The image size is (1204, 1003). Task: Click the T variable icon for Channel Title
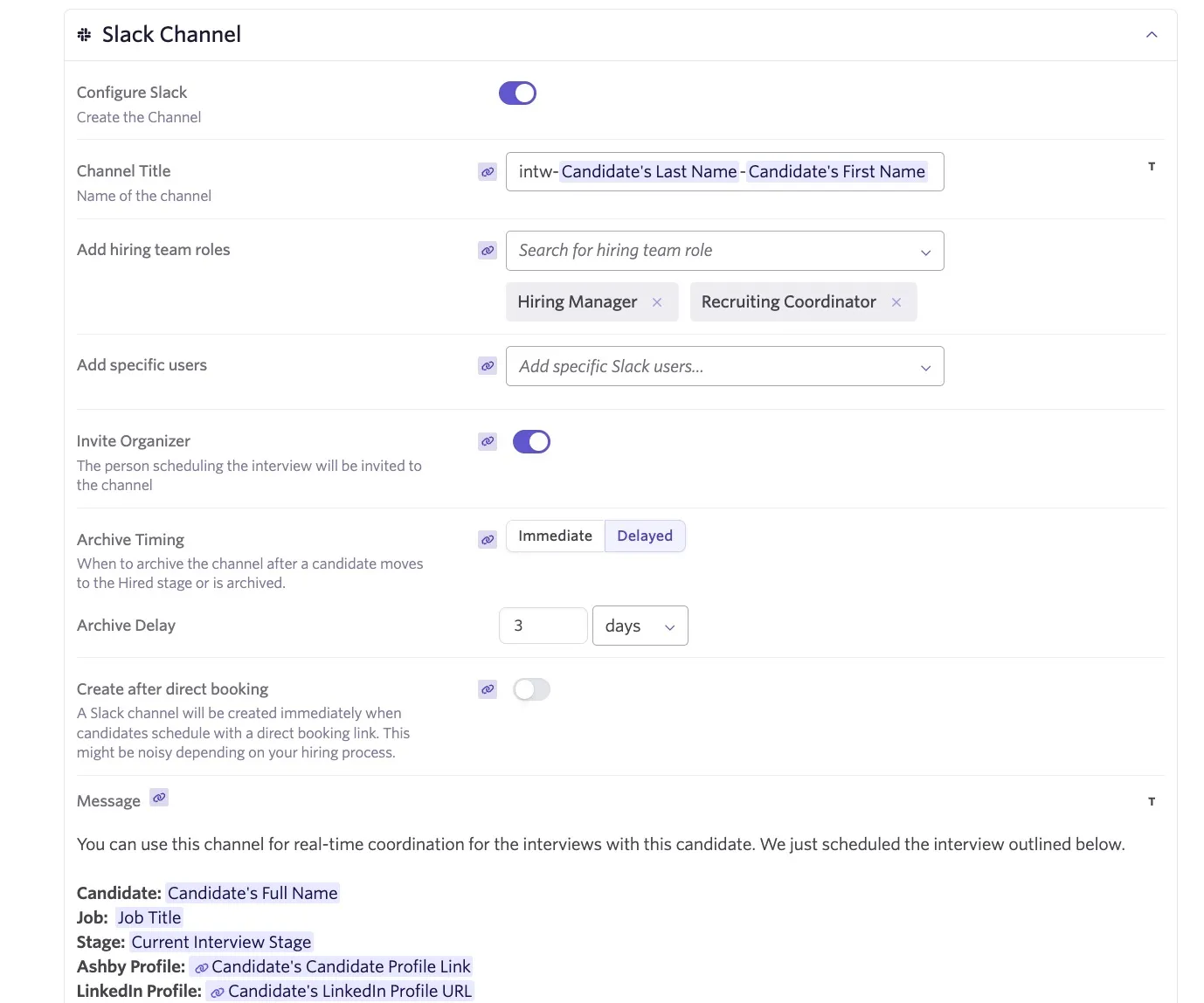pyautogui.click(x=1152, y=167)
